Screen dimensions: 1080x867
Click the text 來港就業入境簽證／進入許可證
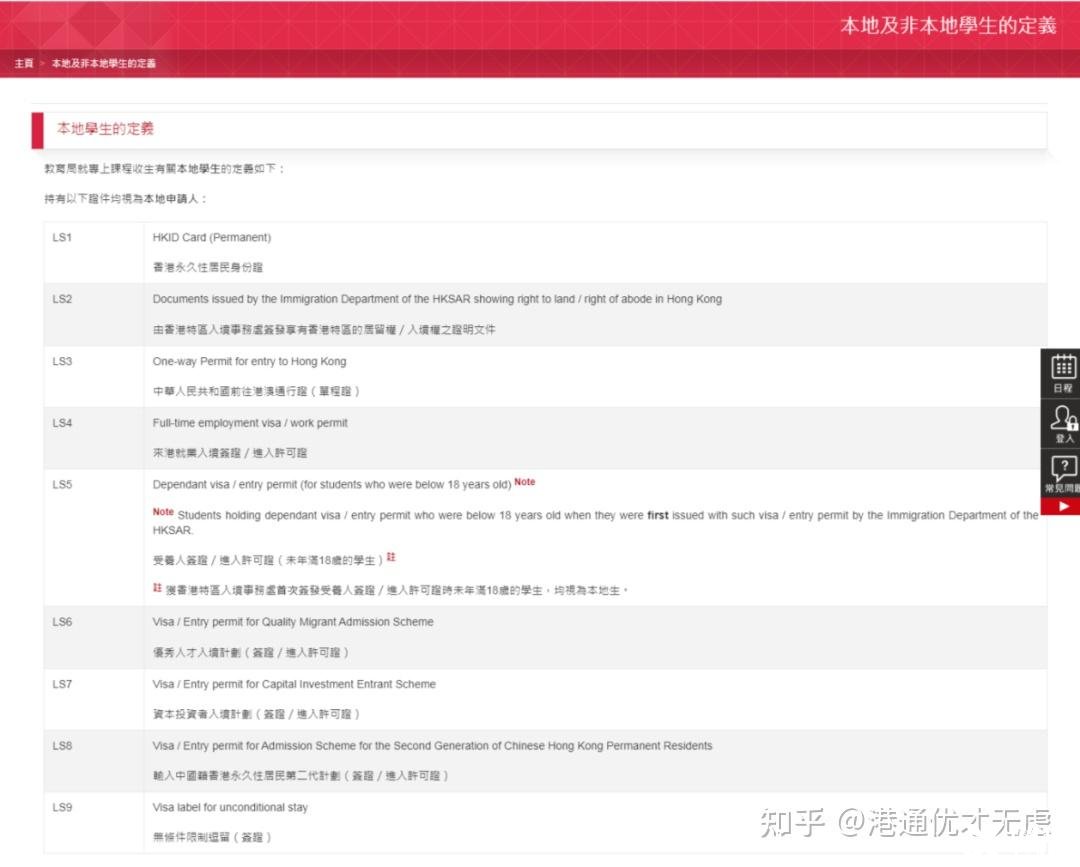pyautogui.click(x=230, y=453)
